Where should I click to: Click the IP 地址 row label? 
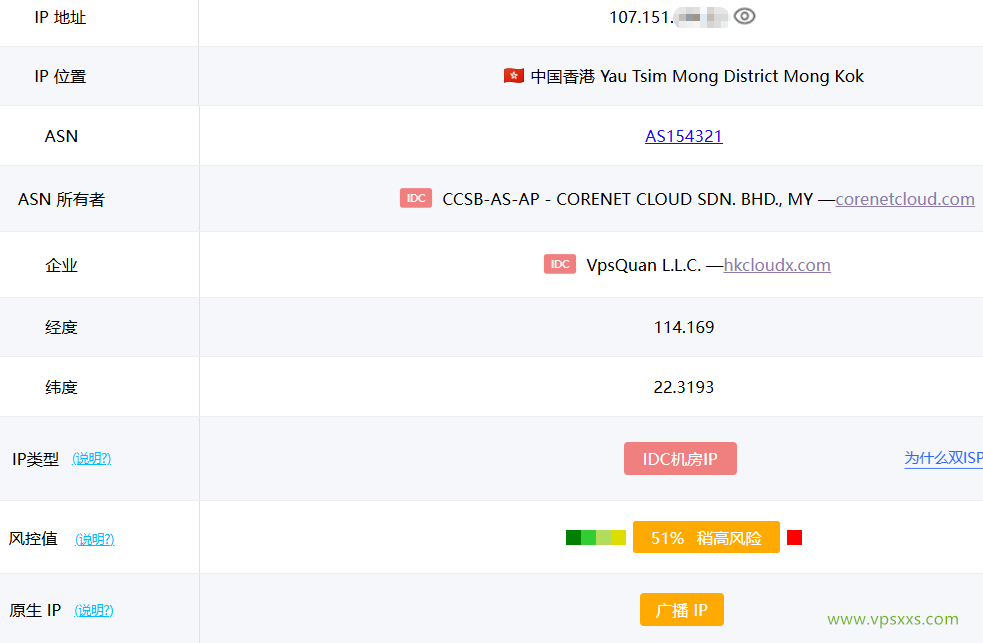coord(60,18)
